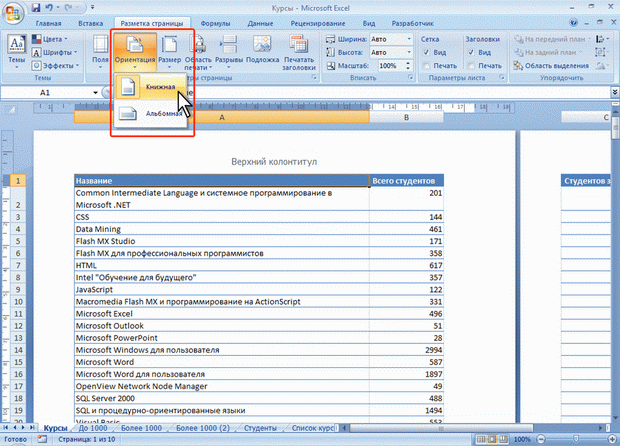Toggle Сетка Печать gridlines print checkbox
Screen dimensions: 620x446
tap(426, 66)
